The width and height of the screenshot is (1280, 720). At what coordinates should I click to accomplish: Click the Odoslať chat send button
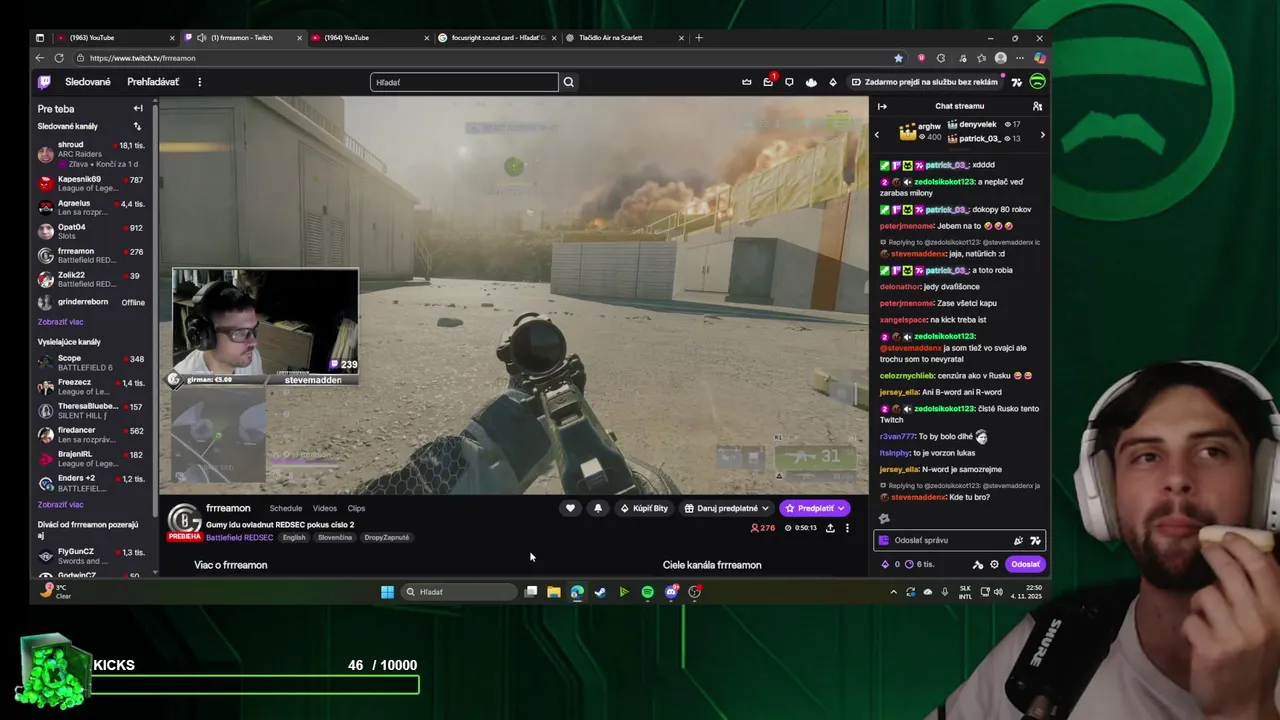tap(1025, 564)
